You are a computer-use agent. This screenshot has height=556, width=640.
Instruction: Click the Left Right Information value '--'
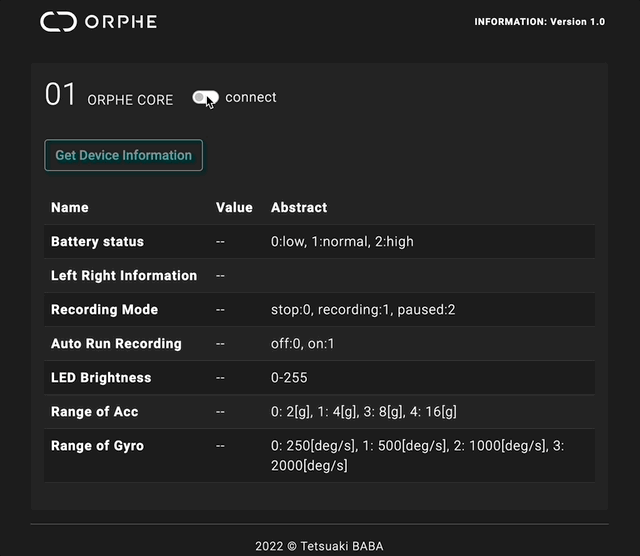pos(220,276)
